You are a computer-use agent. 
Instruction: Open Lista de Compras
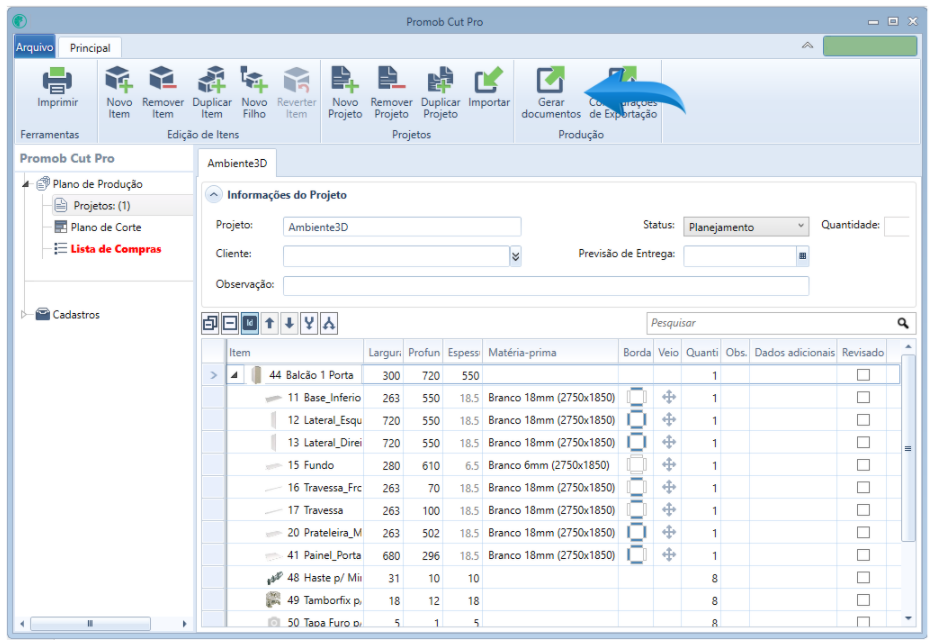pyautogui.click(x=115, y=249)
